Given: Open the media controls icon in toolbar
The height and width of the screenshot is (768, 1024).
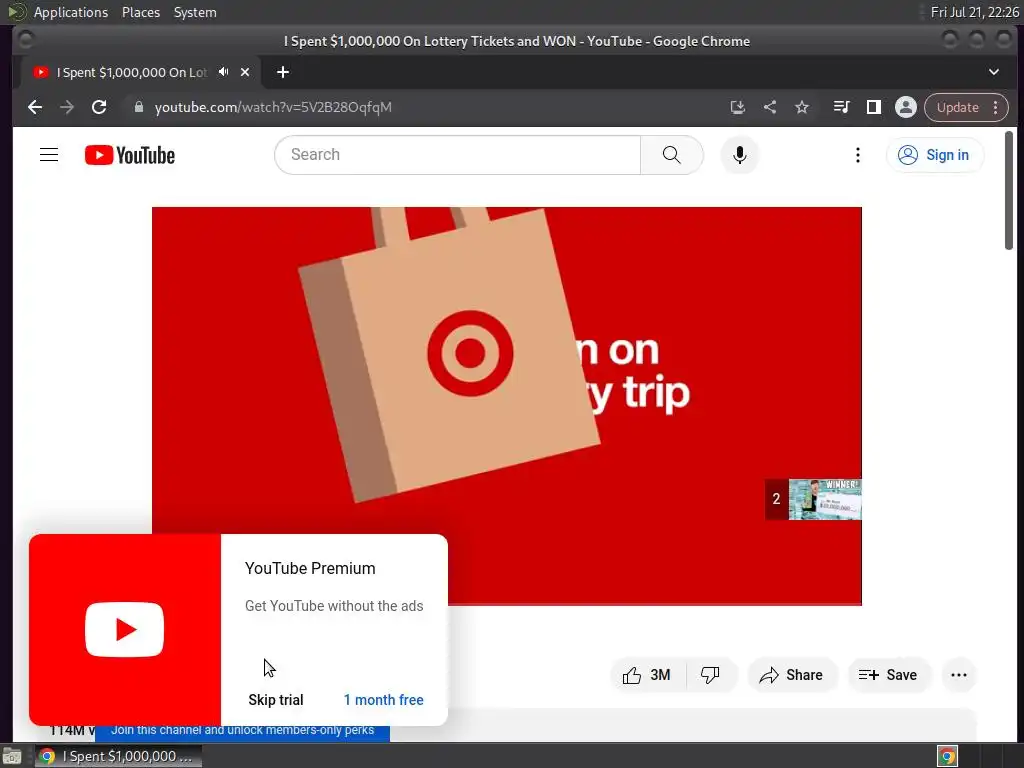Looking at the screenshot, I should click(x=842, y=107).
